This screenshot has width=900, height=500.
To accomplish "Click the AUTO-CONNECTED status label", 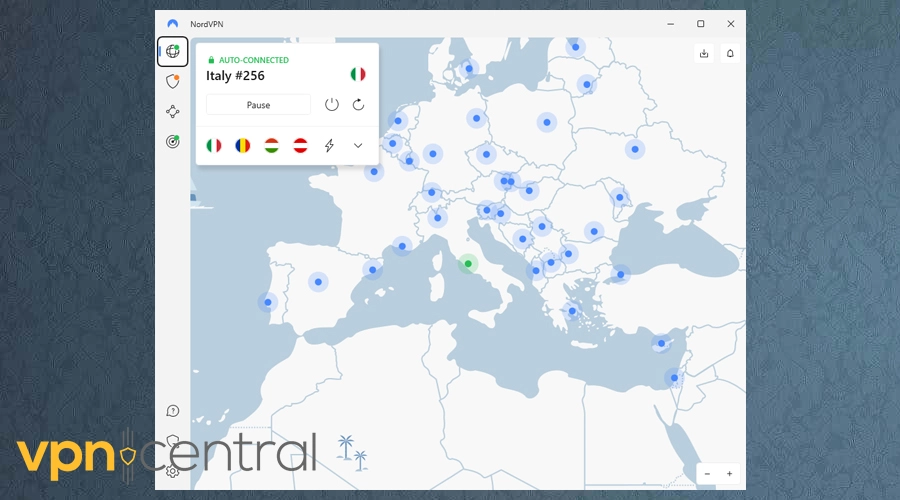I will coord(254,60).
